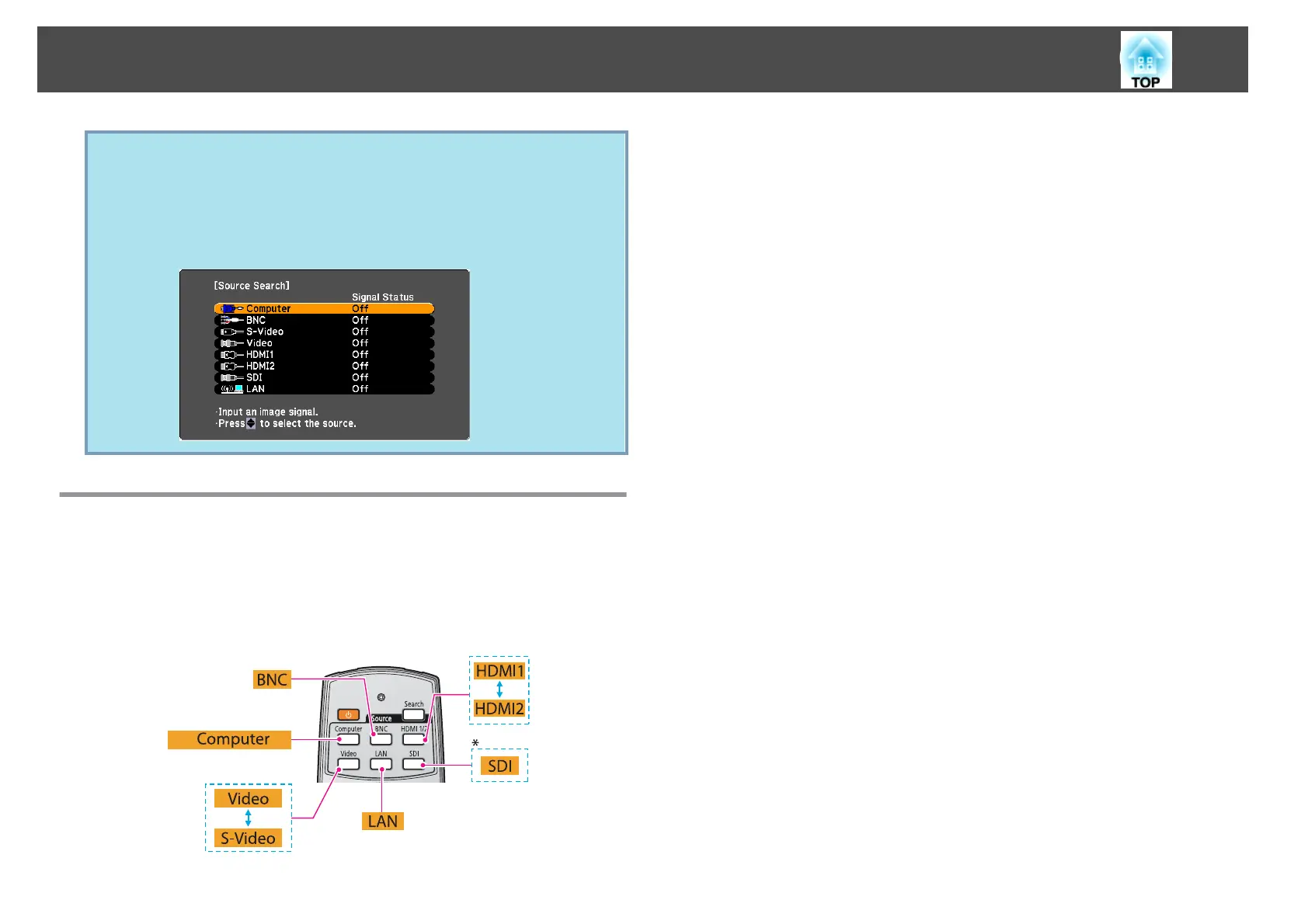The height and width of the screenshot is (924, 1308).
Task: Choose the Video entry in the Source Search list
Action: [324, 342]
